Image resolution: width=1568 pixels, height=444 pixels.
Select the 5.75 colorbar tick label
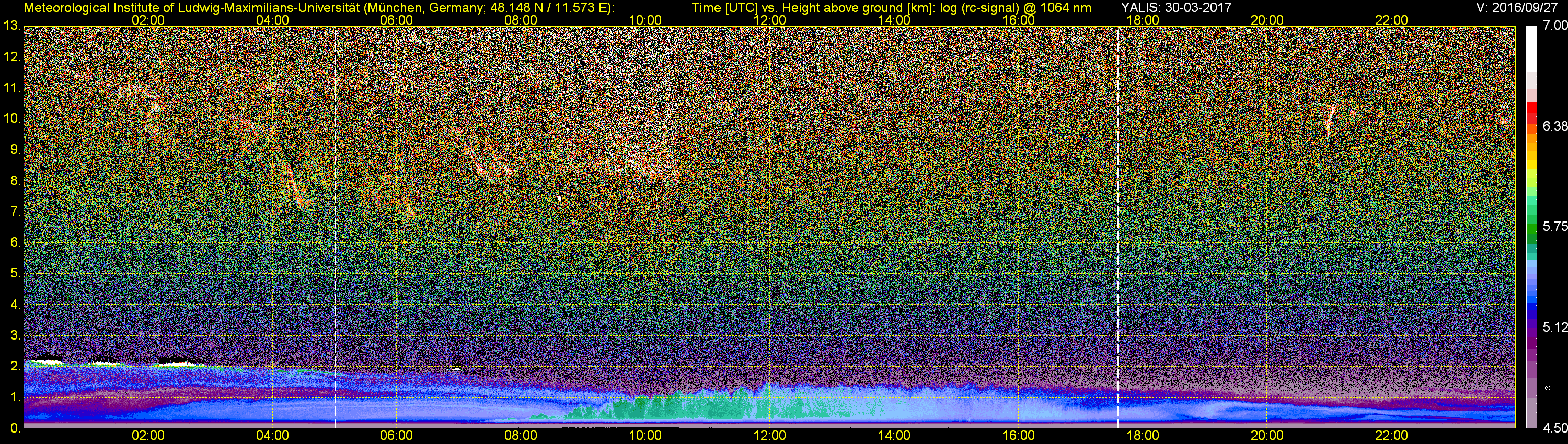(x=1555, y=227)
